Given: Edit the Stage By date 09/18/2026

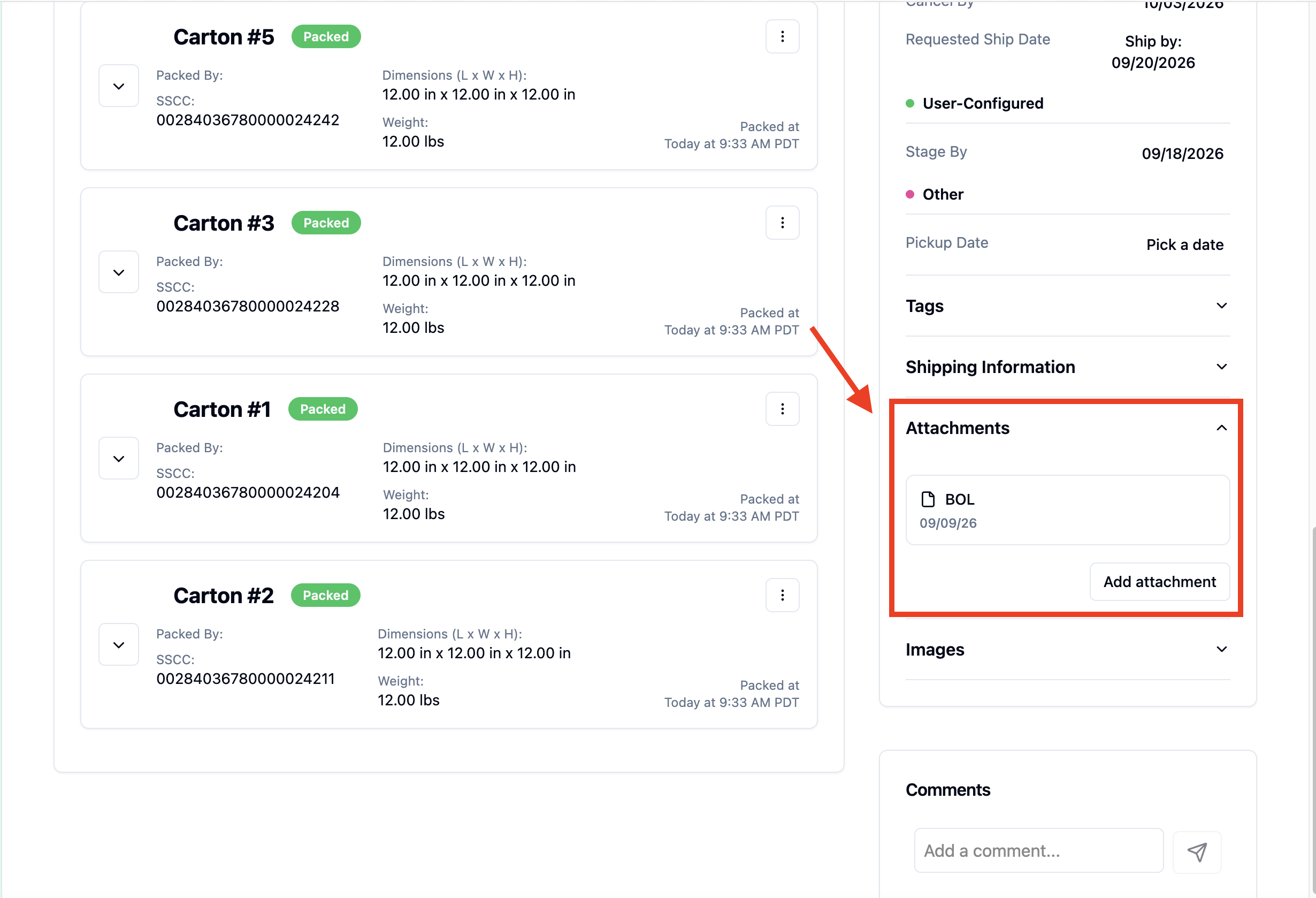Looking at the screenshot, I should coord(1182,154).
